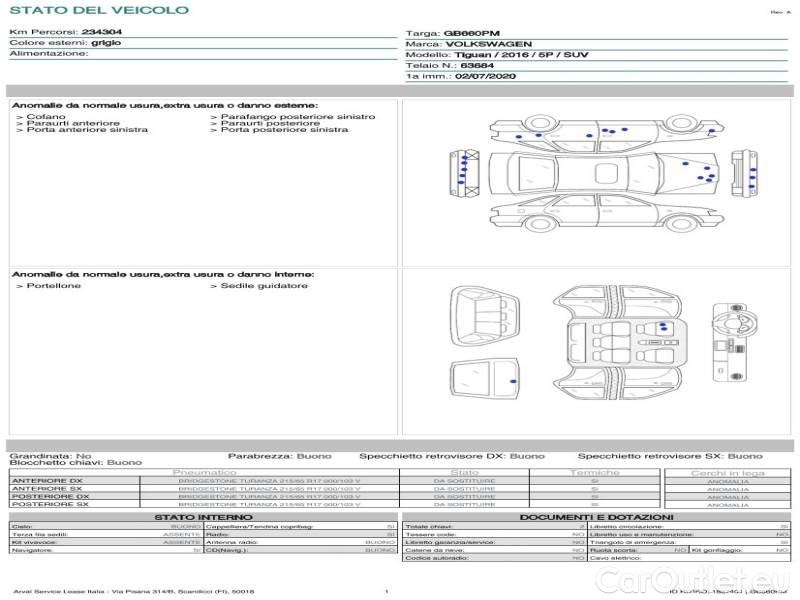Click the STATO INTERNO section header
Image resolution: width=800 pixels, height=600 pixels.
pos(203,517)
